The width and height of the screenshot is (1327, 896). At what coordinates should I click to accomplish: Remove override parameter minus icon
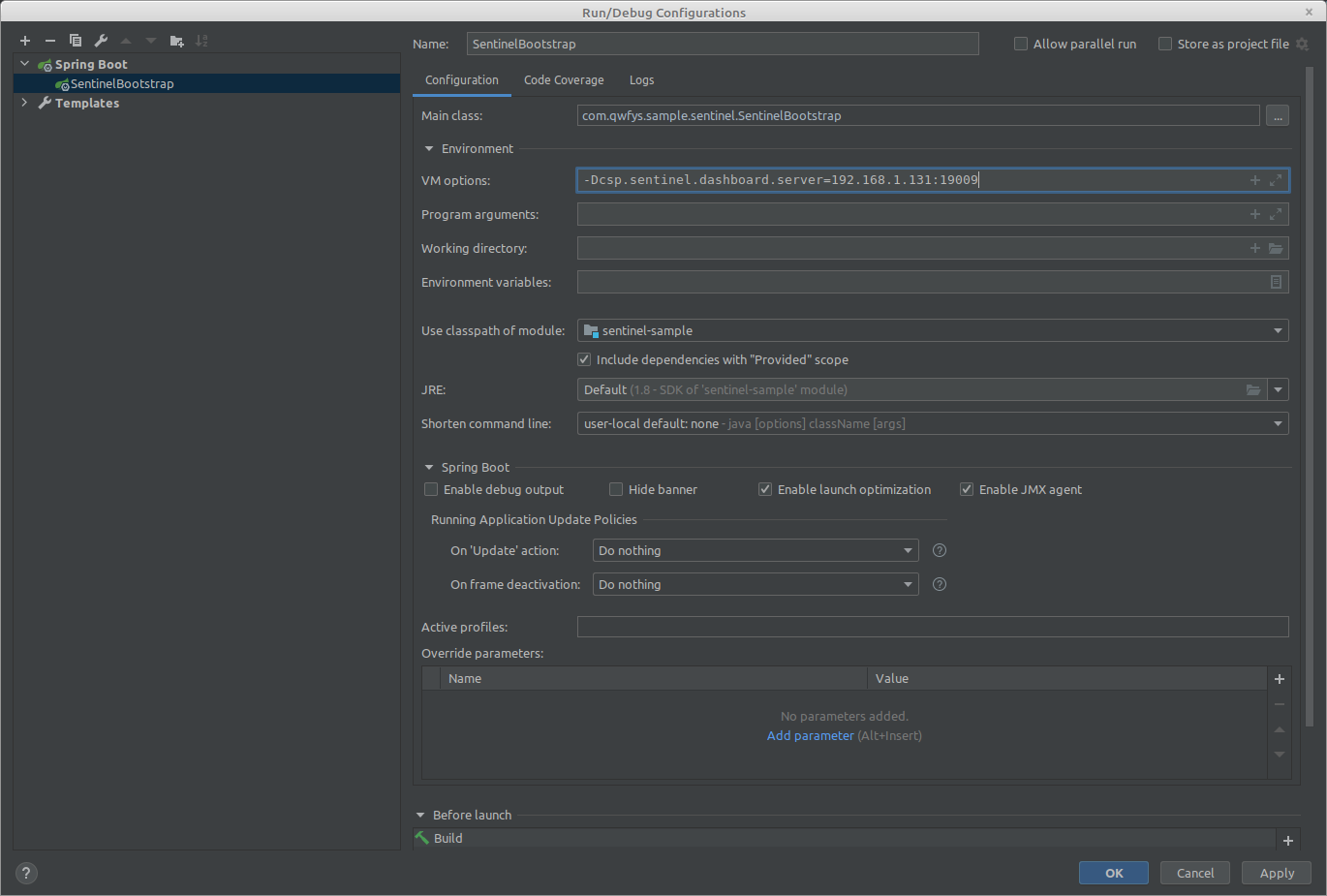(1280, 704)
